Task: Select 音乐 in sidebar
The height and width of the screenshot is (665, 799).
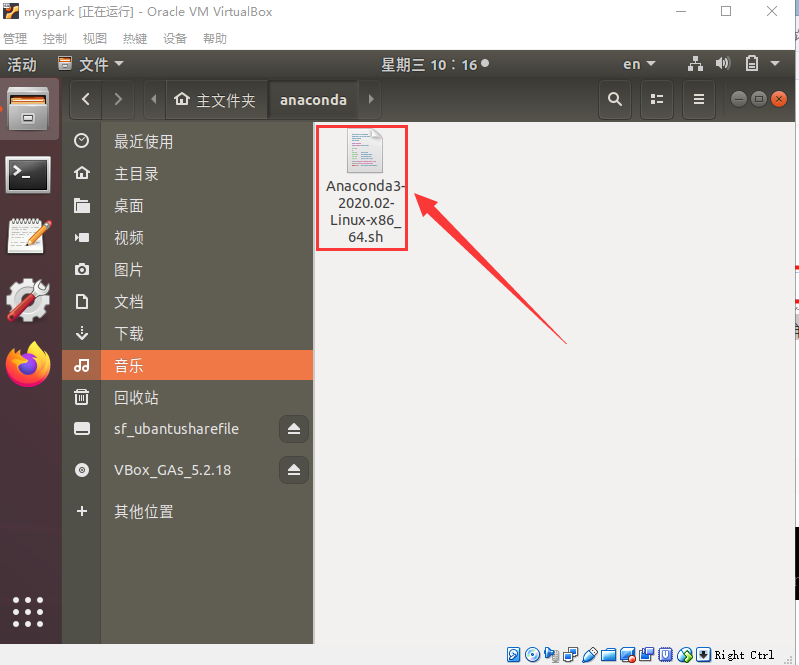Action: pos(188,365)
